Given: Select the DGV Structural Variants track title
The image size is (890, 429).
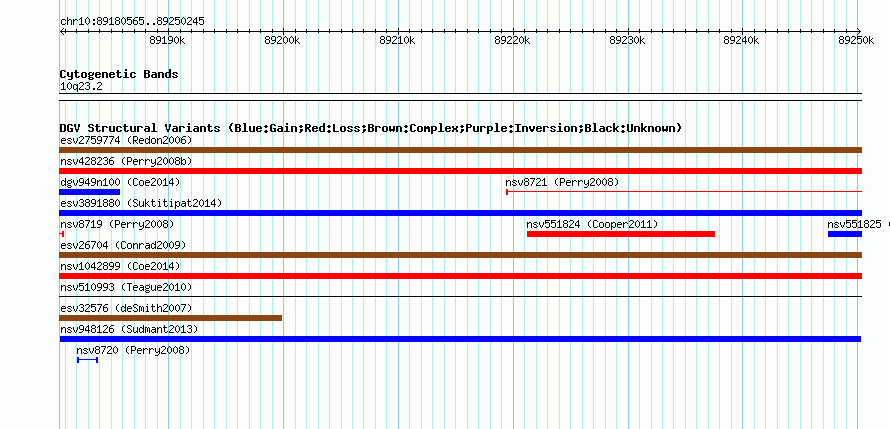Looking at the screenshot, I should 370,128.
